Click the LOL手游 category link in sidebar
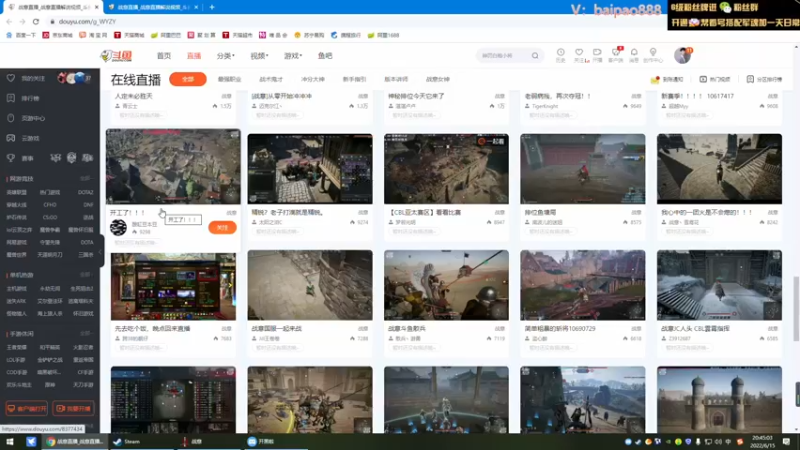800x450 pixels. [16, 360]
